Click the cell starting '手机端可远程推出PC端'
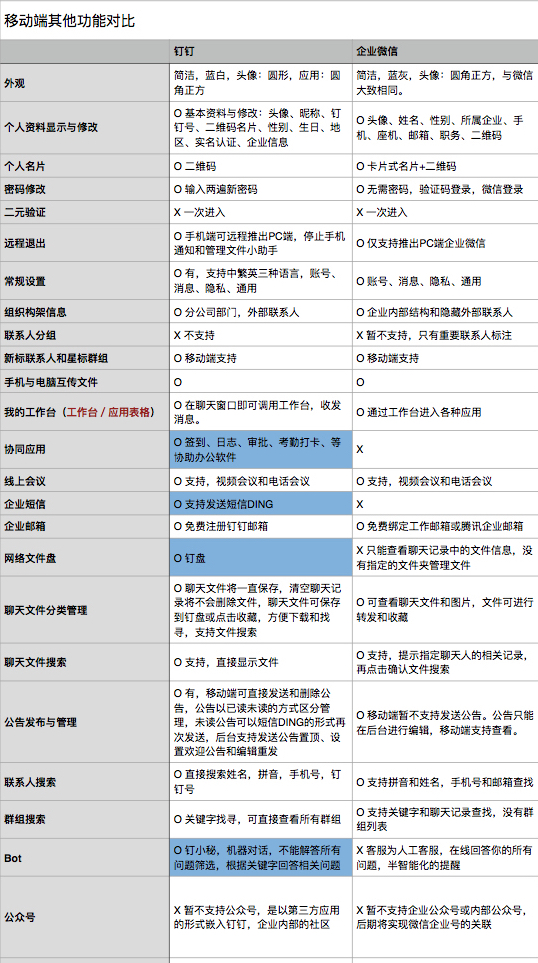 [260, 243]
